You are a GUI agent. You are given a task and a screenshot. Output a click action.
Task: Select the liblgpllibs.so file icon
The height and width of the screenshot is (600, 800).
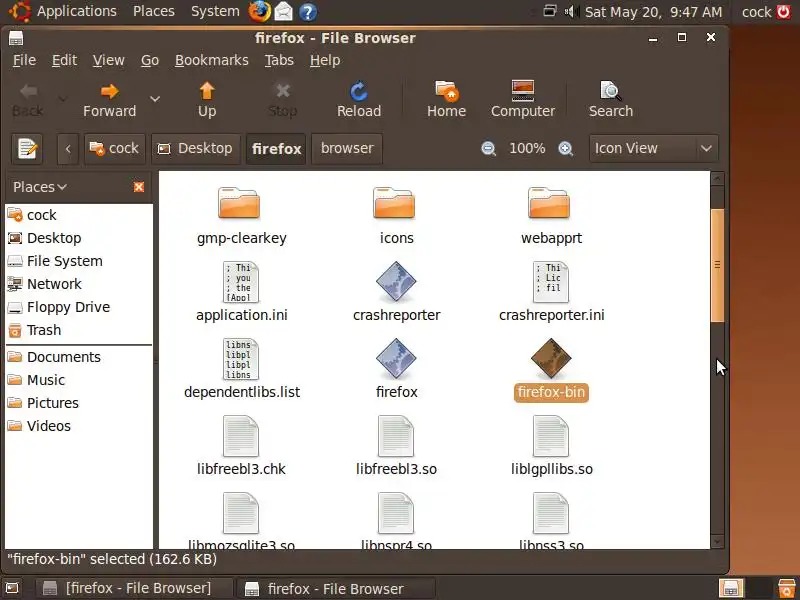551,436
